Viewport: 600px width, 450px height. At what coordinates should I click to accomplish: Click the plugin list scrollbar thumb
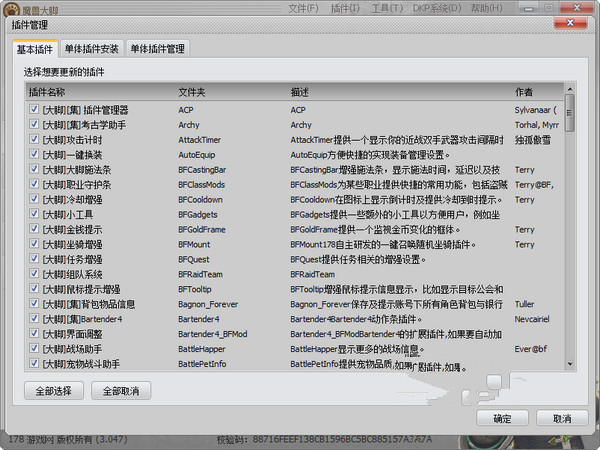[x=570, y=113]
